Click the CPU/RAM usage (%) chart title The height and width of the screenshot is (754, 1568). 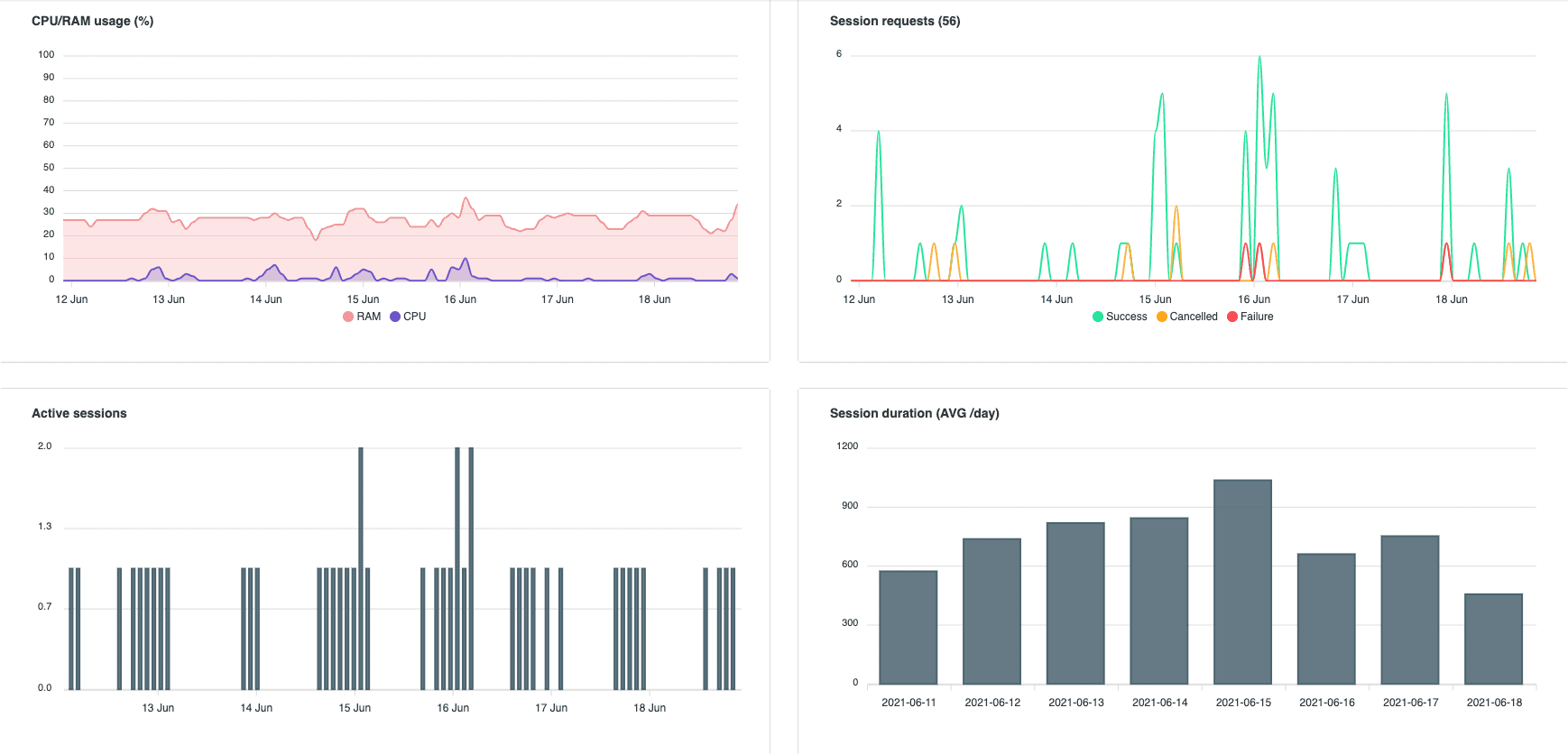pyautogui.click(x=93, y=21)
